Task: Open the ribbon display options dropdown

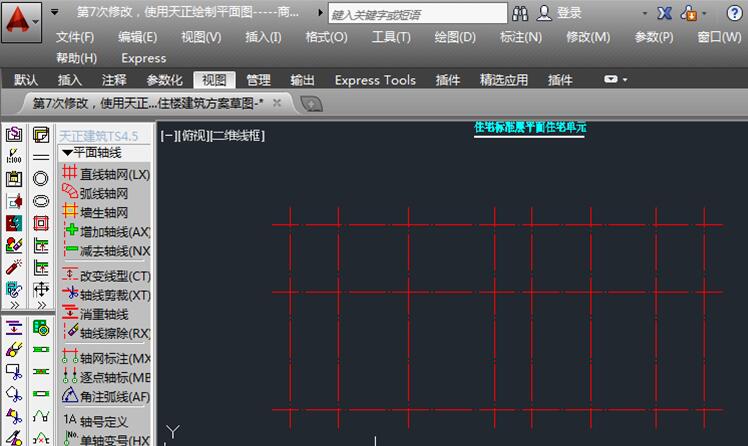Action: click(616, 80)
